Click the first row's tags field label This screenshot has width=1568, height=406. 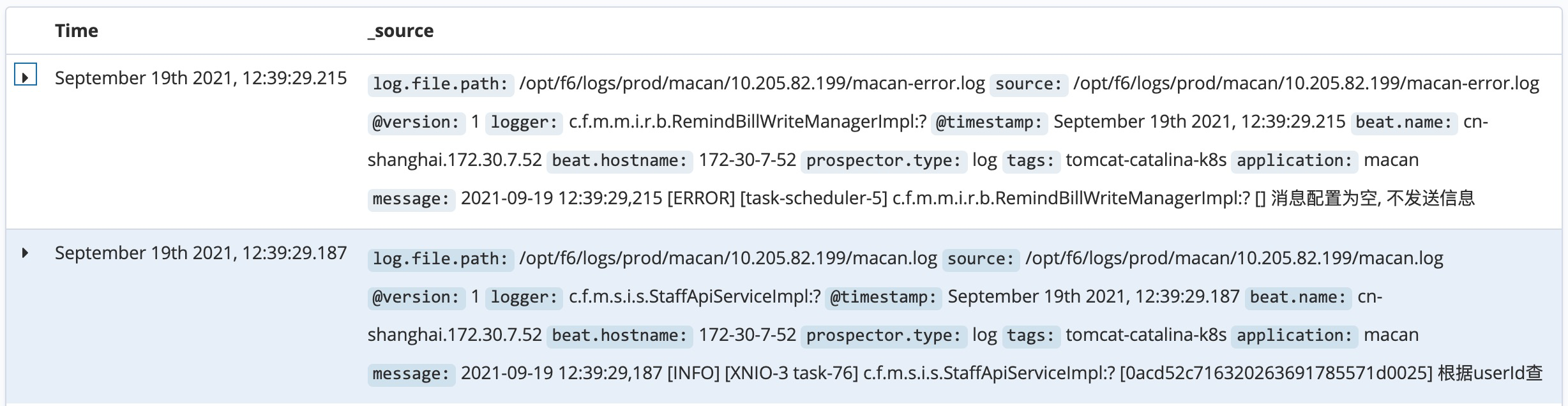pyautogui.click(x=1031, y=160)
